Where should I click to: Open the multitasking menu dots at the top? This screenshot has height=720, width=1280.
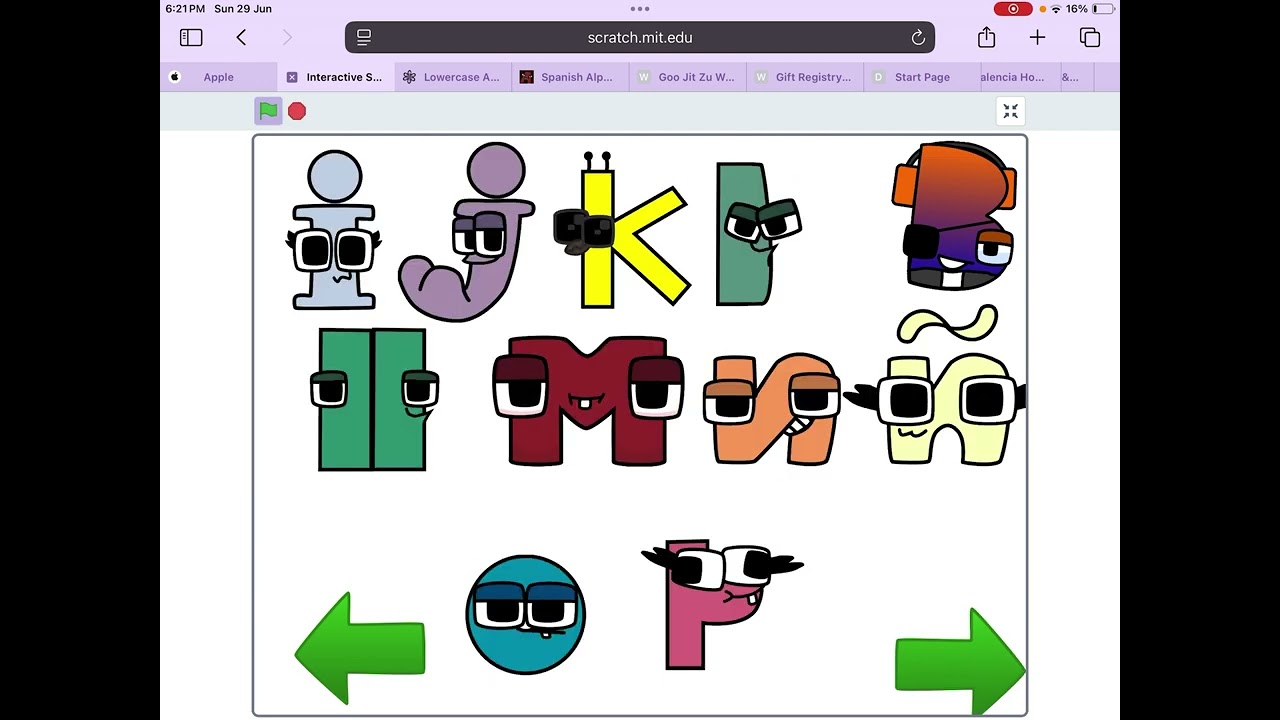click(x=640, y=8)
